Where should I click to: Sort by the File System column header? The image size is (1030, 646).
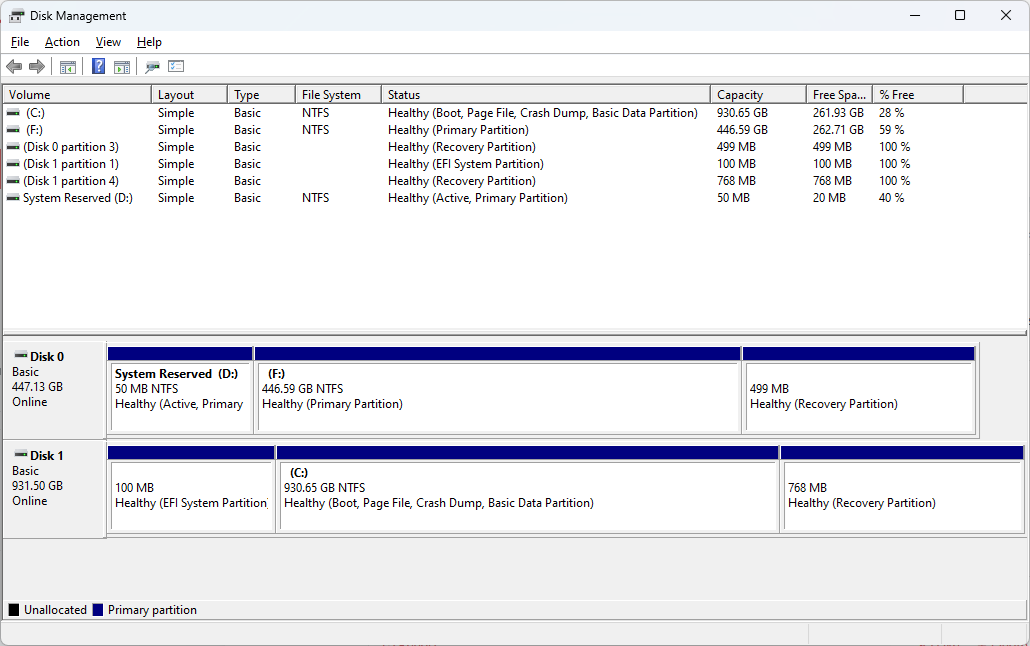338,95
